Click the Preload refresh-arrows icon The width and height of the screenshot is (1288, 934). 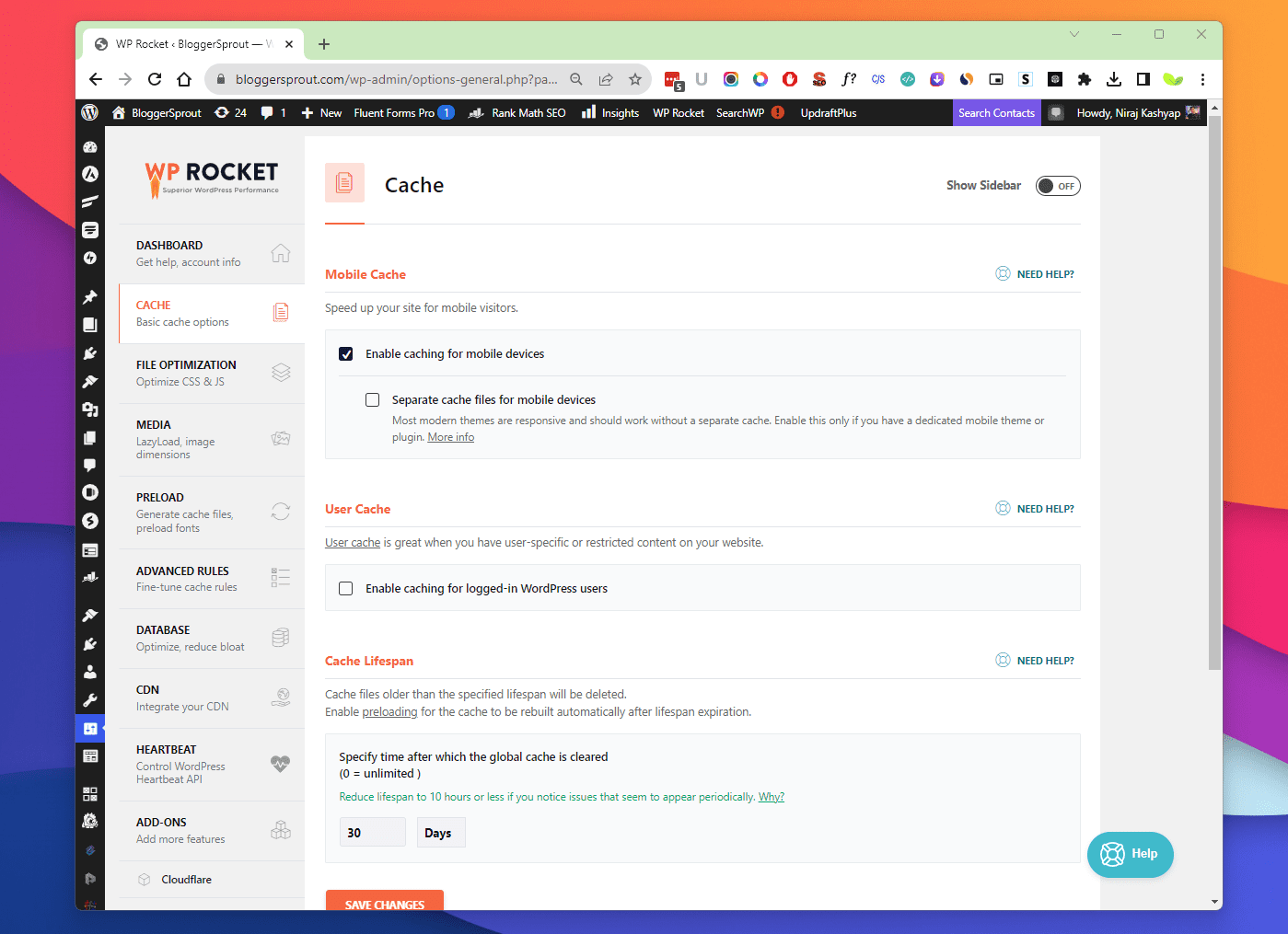[x=281, y=512]
